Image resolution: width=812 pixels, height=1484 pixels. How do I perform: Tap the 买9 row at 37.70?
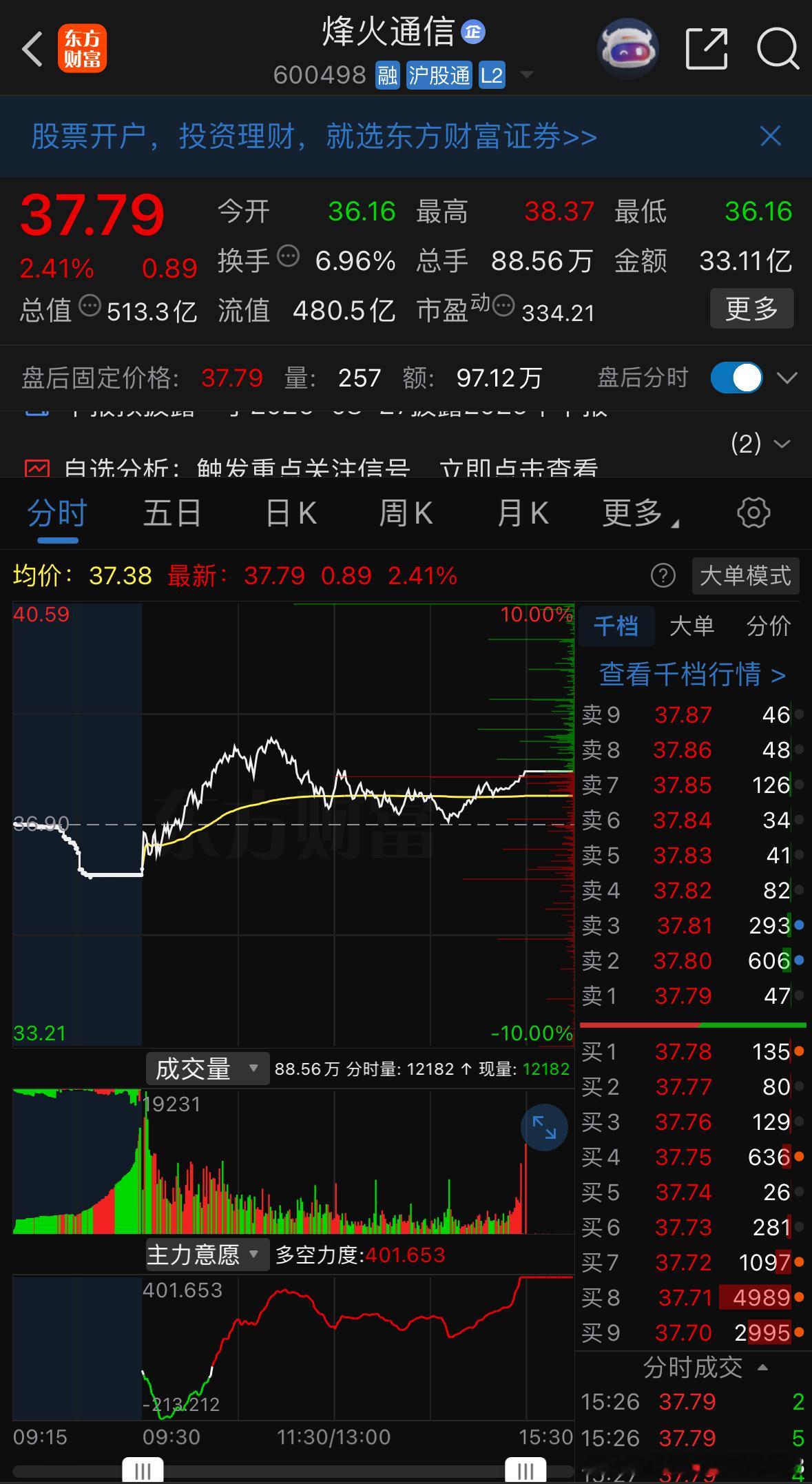[x=693, y=1332]
